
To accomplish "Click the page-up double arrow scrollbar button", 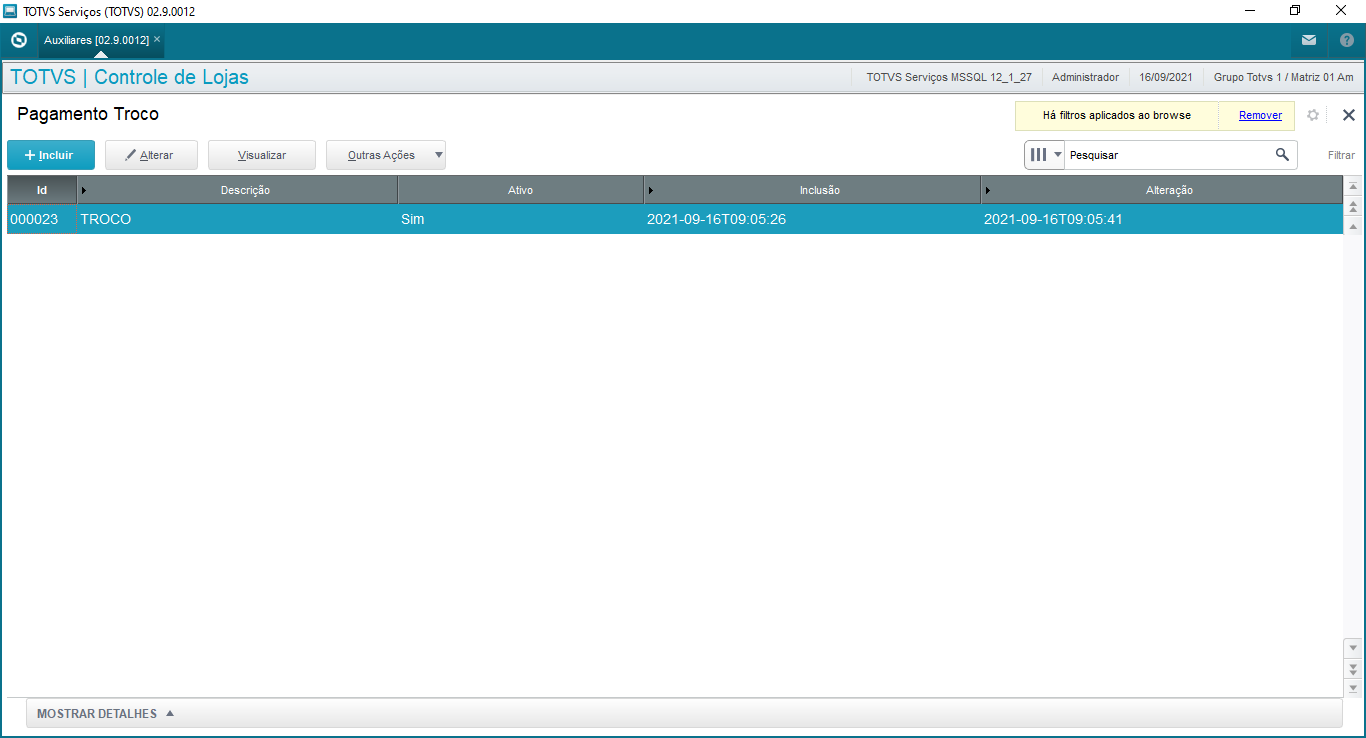I will (1353, 207).
